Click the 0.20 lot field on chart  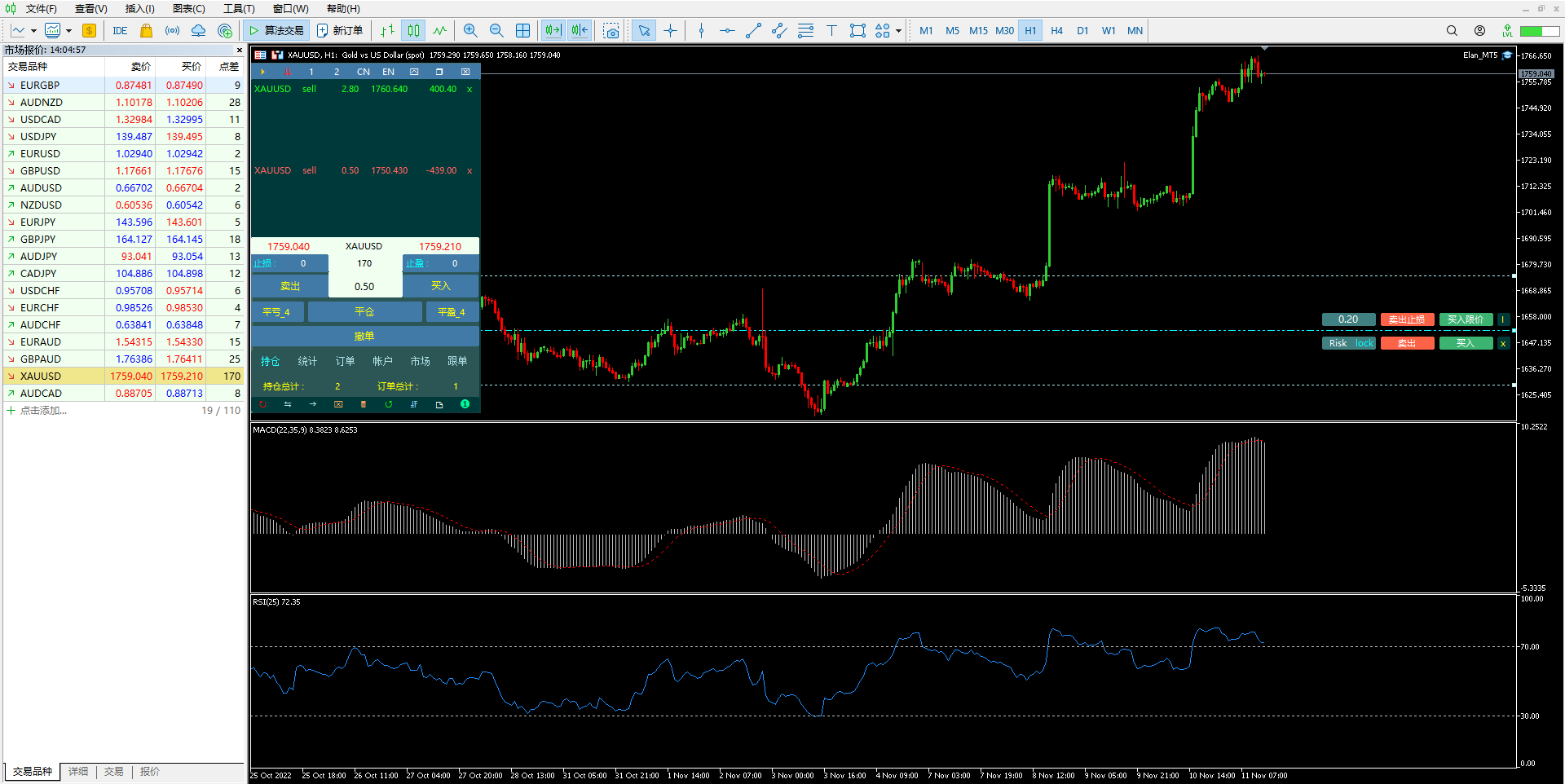click(1348, 319)
